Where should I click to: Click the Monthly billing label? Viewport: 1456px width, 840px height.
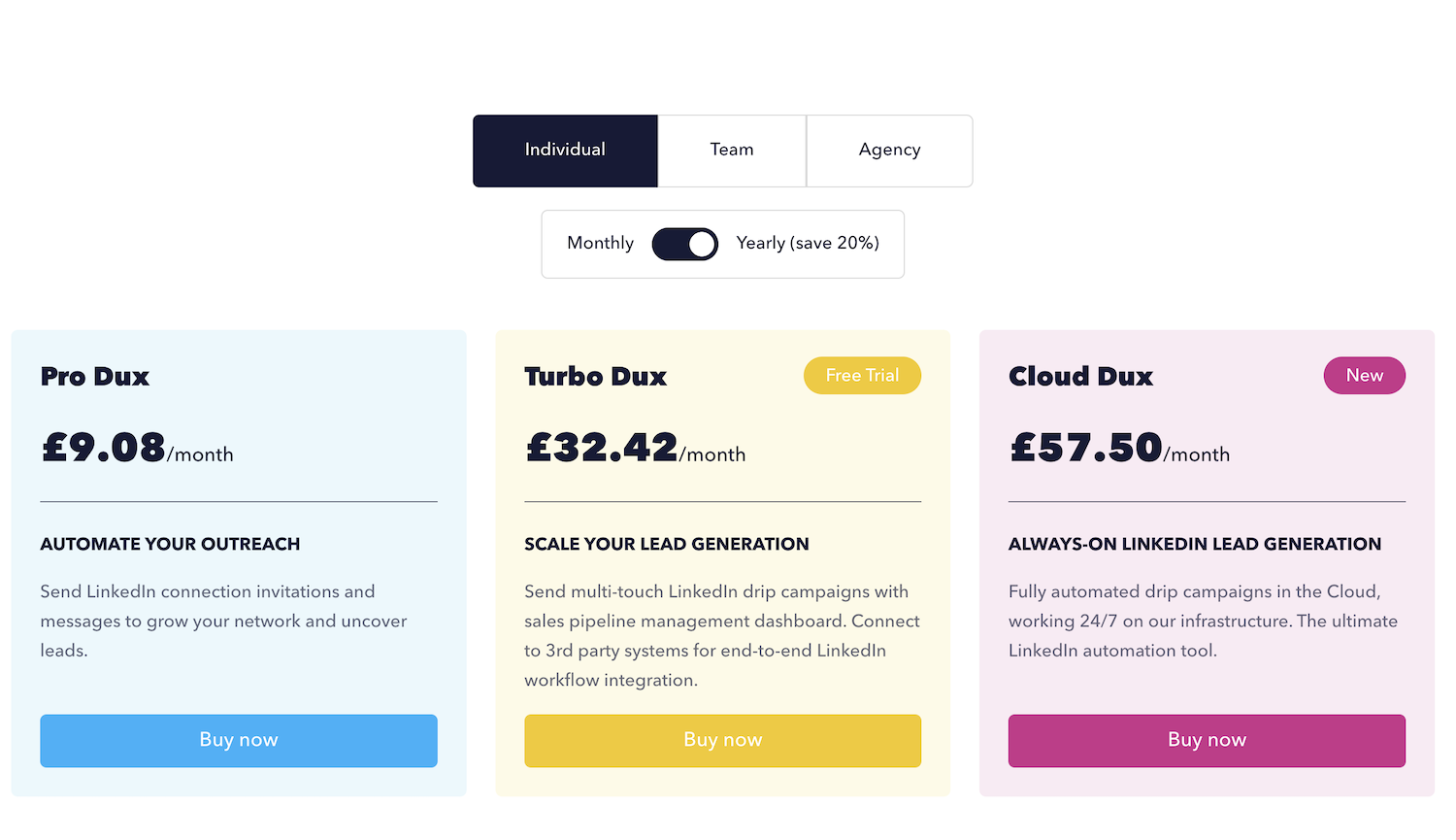[x=600, y=244]
